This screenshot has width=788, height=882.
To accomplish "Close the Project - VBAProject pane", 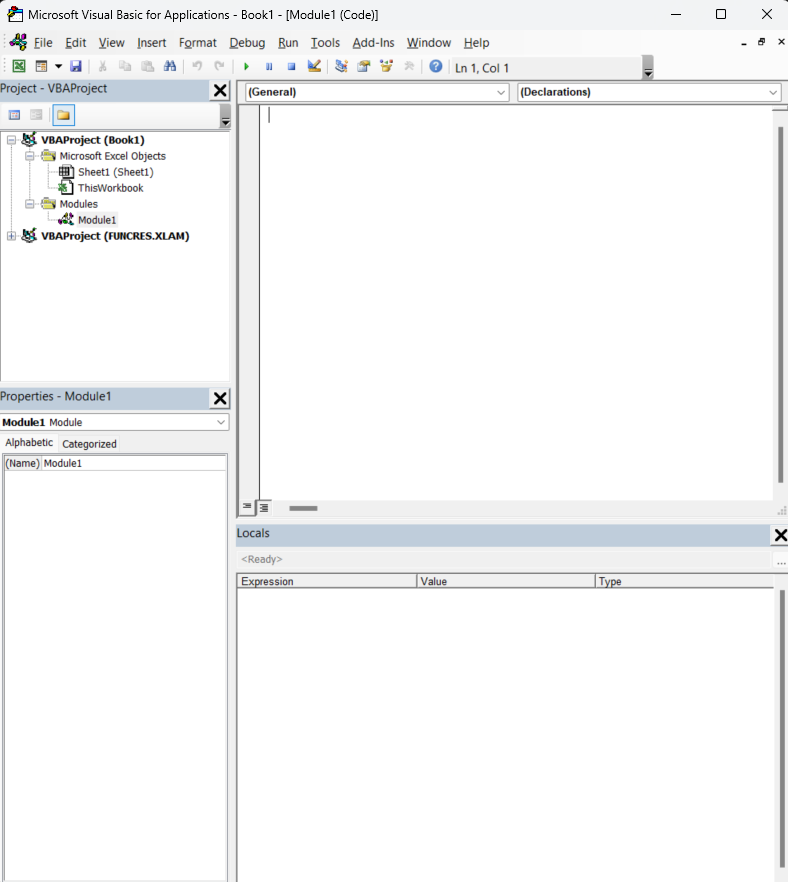I will point(220,91).
